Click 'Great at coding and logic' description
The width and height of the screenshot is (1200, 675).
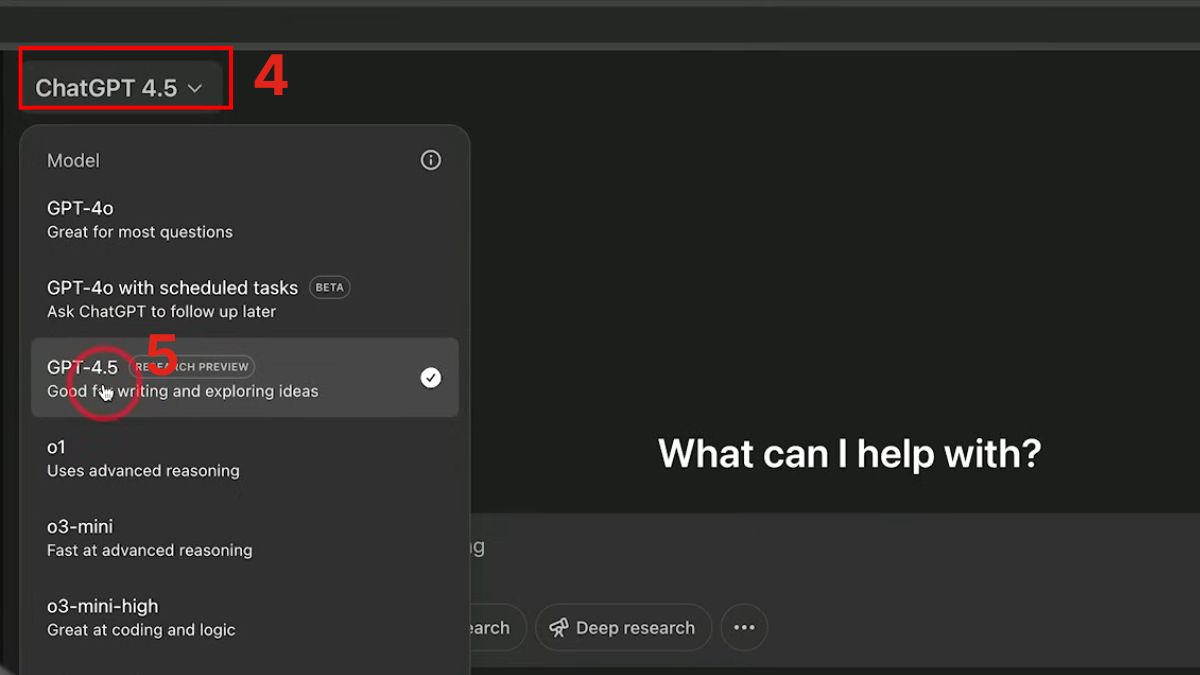141,630
